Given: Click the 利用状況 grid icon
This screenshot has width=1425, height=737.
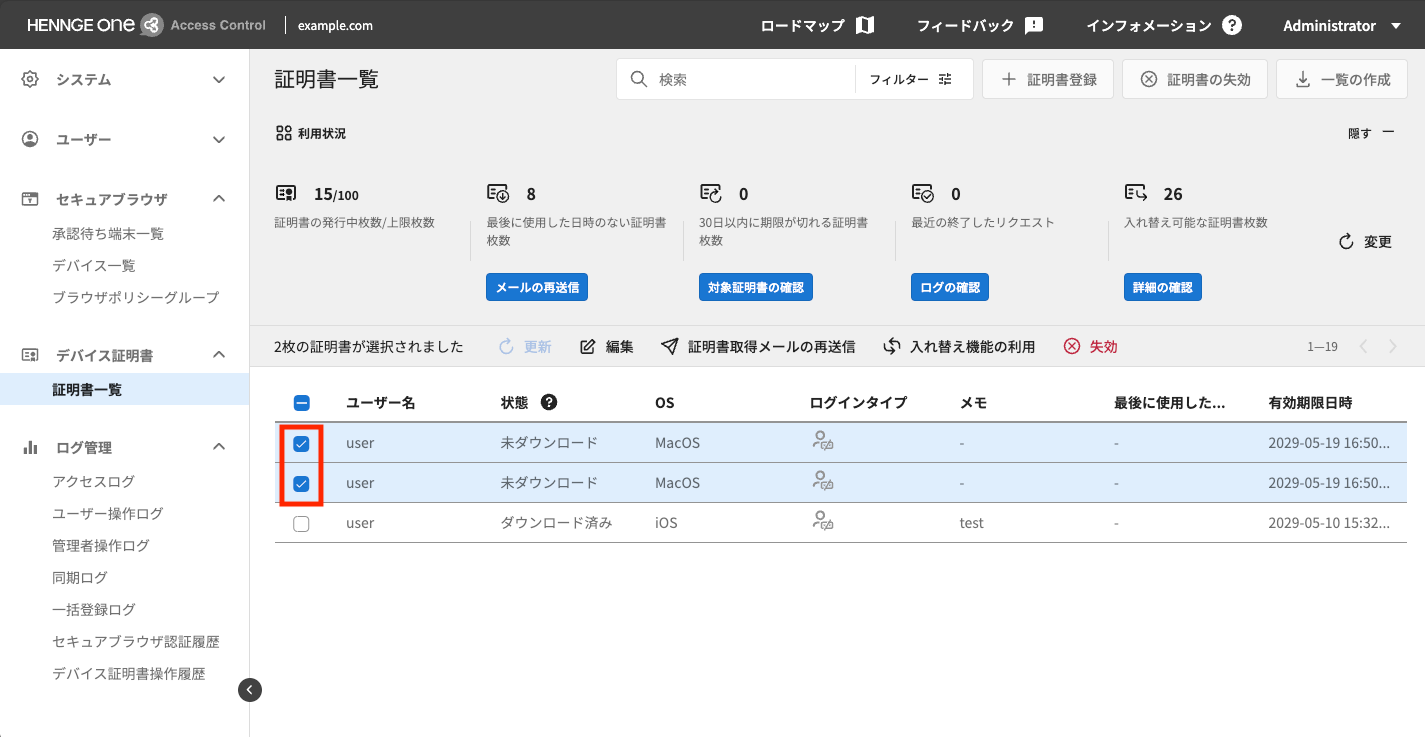Looking at the screenshot, I should 284,132.
